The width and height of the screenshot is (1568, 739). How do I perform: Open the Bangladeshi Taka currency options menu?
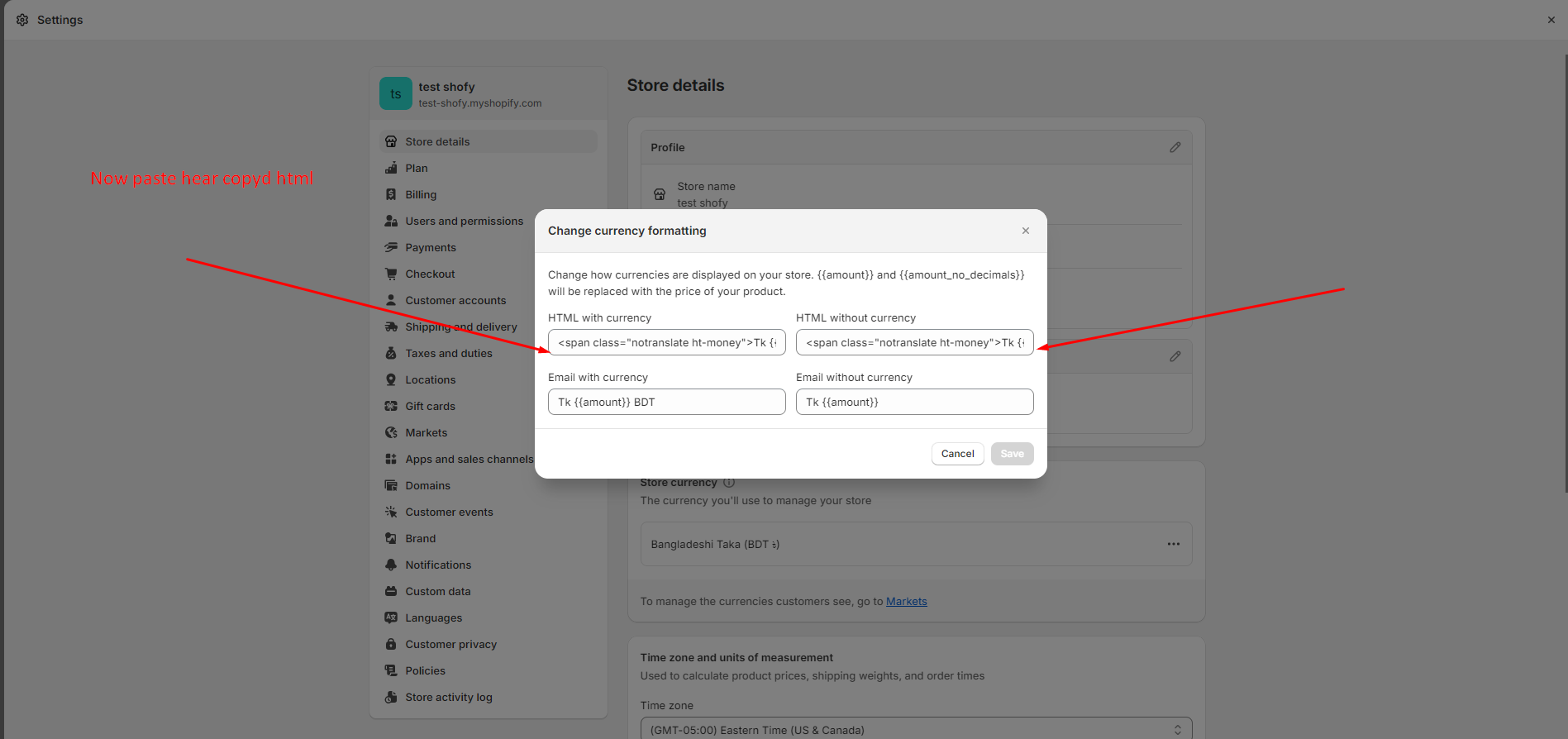(1173, 544)
